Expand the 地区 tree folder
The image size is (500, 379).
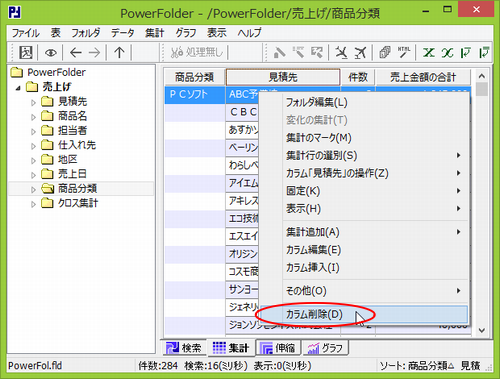[33, 161]
